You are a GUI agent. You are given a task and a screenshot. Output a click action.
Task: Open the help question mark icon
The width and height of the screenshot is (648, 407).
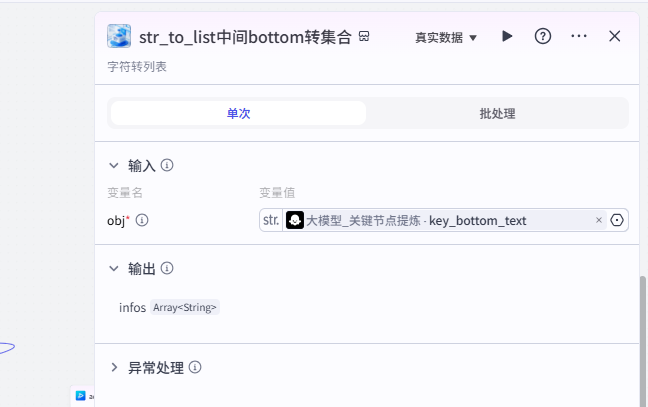click(543, 36)
